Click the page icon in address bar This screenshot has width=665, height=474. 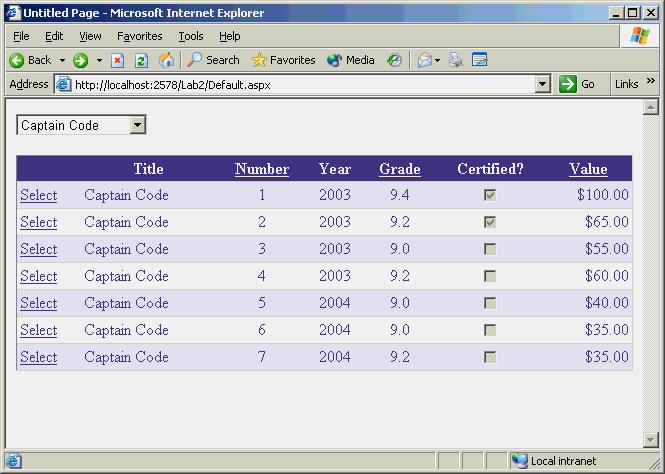(64, 84)
